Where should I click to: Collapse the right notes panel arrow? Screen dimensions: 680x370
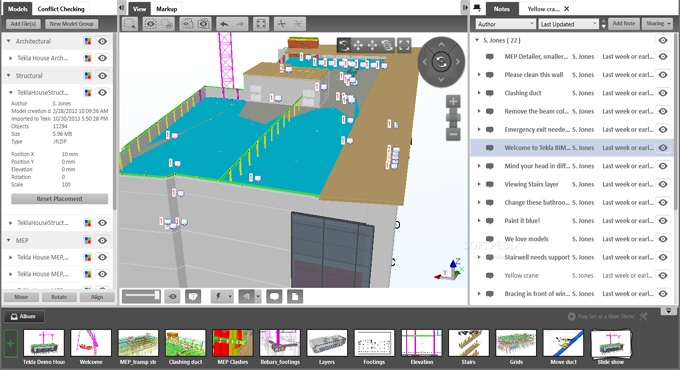click(465, 8)
